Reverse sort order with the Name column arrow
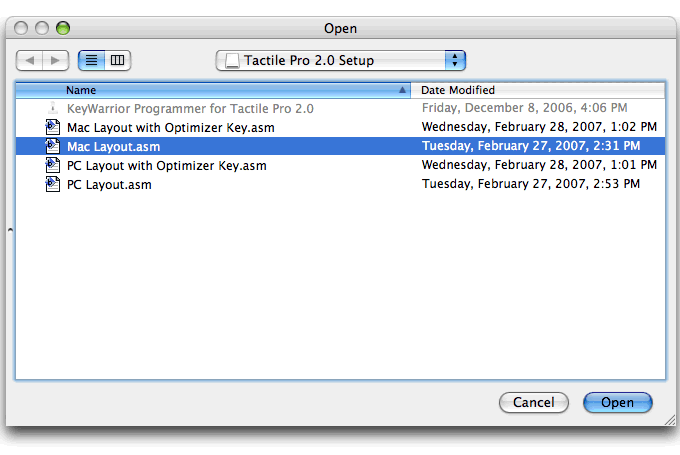This screenshot has width=680, height=455. click(402, 90)
